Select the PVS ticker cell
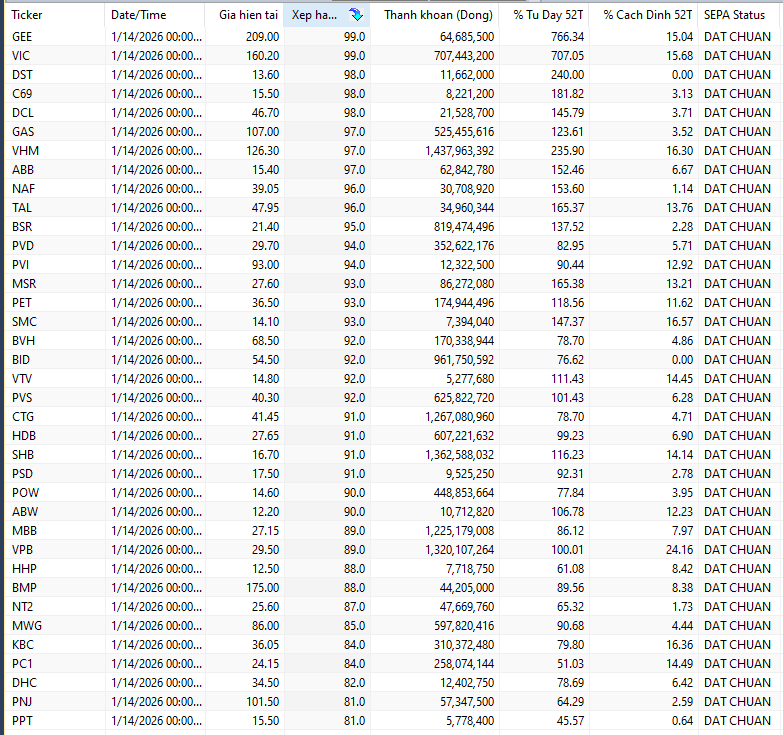Image resolution: width=783 pixels, height=735 pixels. pos(22,397)
